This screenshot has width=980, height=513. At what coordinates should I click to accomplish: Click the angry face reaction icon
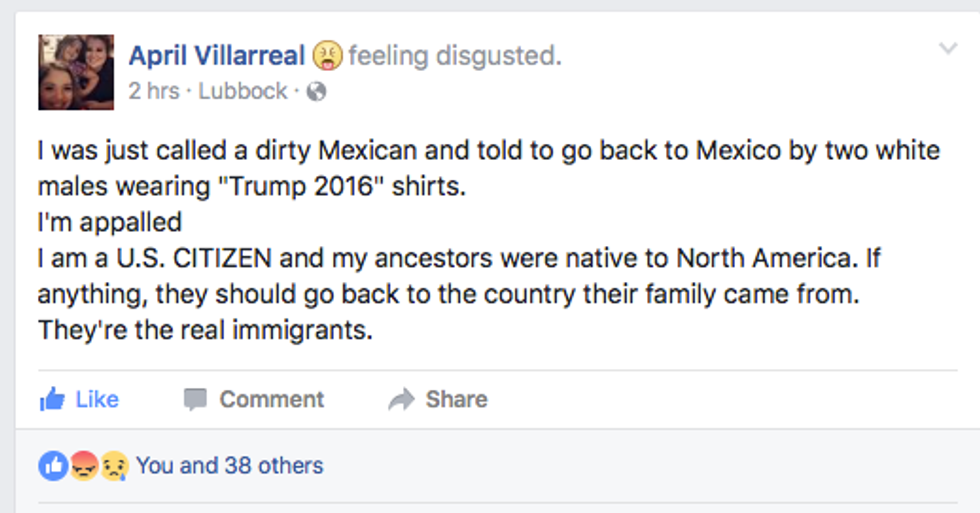click(83, 465)
